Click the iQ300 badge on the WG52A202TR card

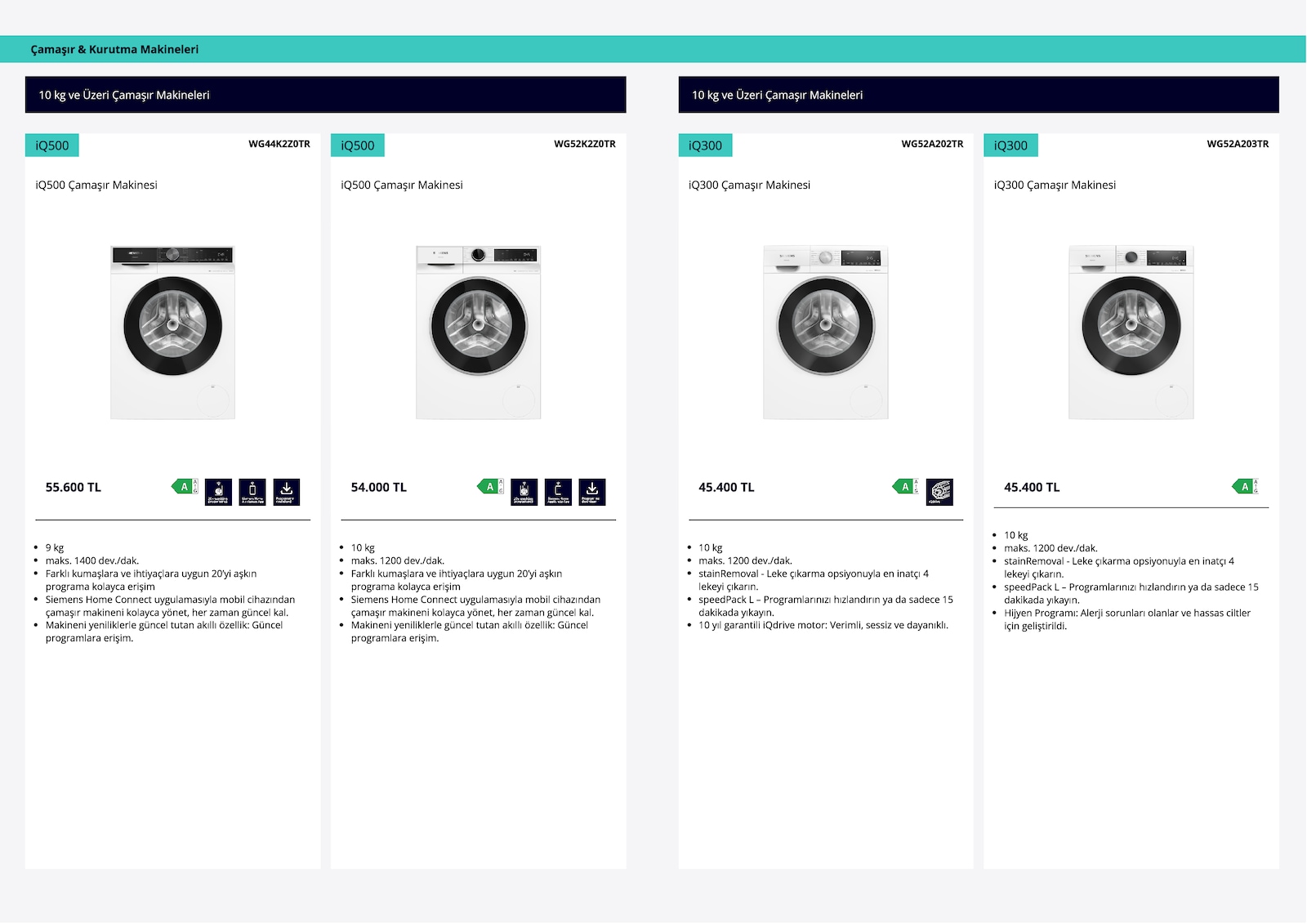point(706,145)
